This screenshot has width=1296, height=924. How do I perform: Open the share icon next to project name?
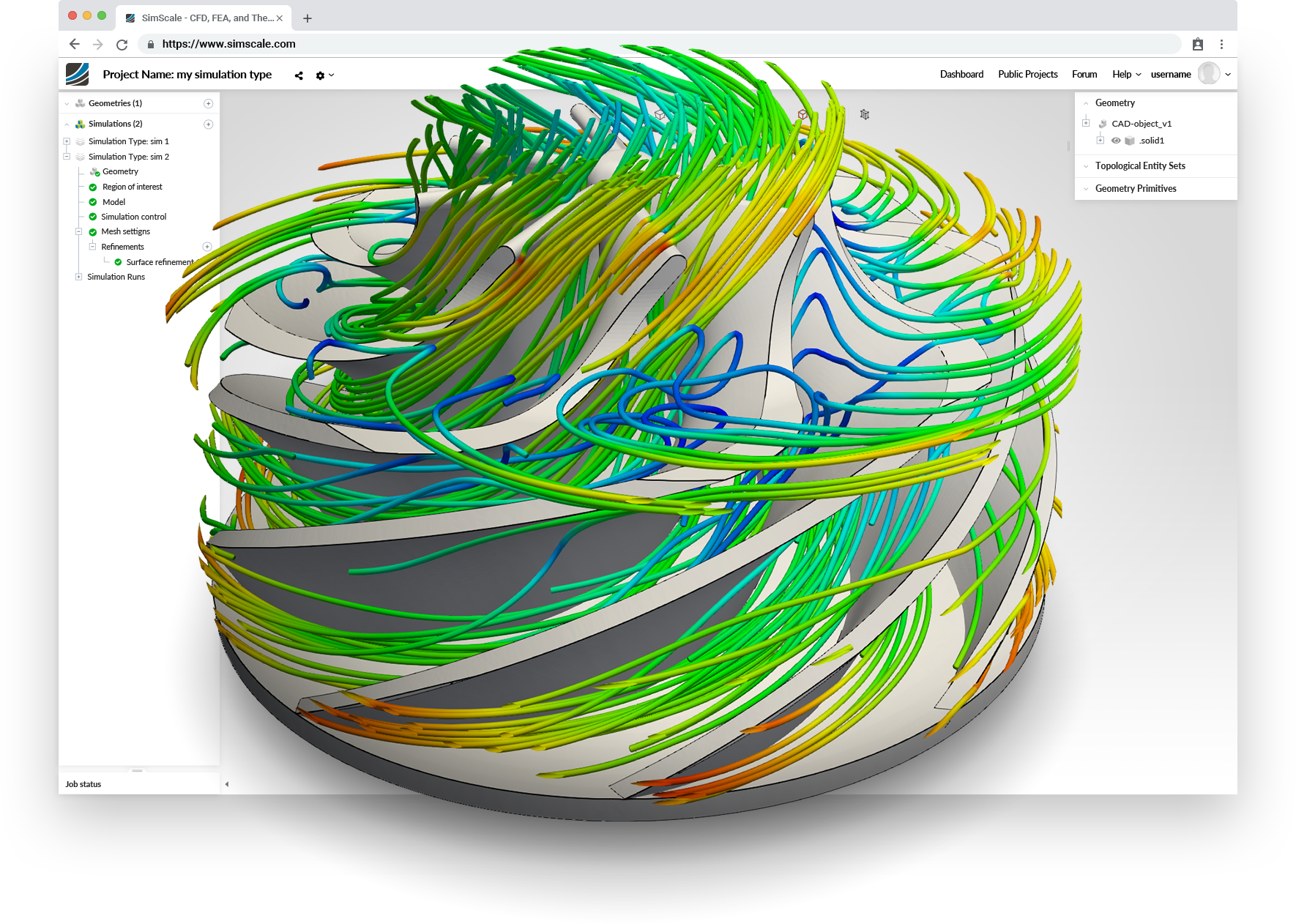coord(299,75)
